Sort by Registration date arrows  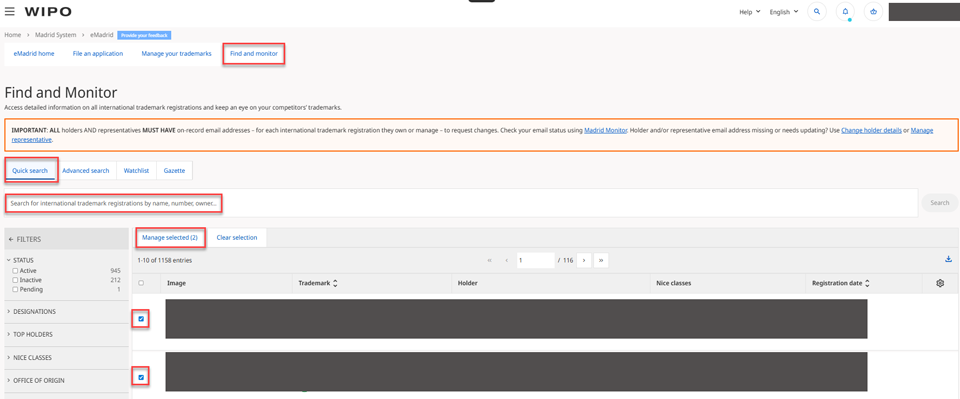click(867, 283)
